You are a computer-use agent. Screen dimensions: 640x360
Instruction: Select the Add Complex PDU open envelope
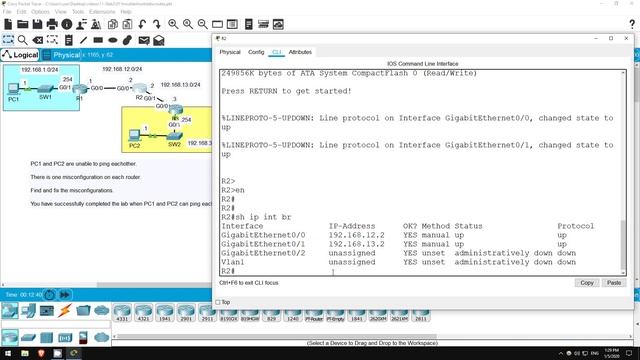point(159,40)
